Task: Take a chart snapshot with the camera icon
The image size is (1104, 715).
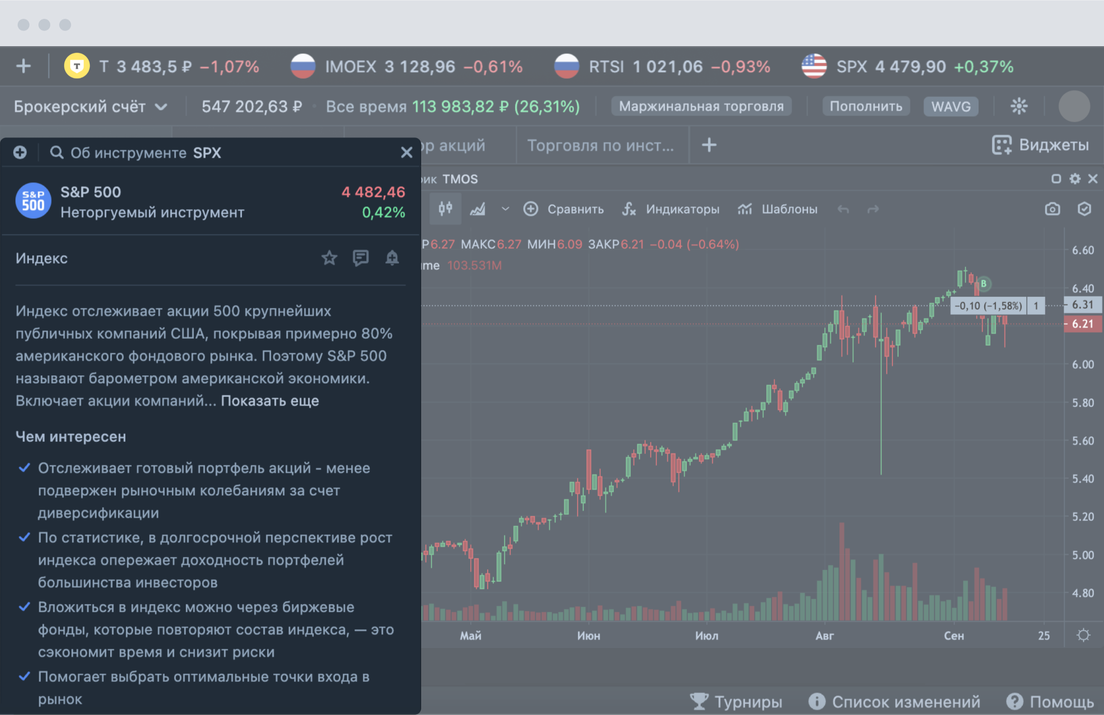Action: 1052,209
